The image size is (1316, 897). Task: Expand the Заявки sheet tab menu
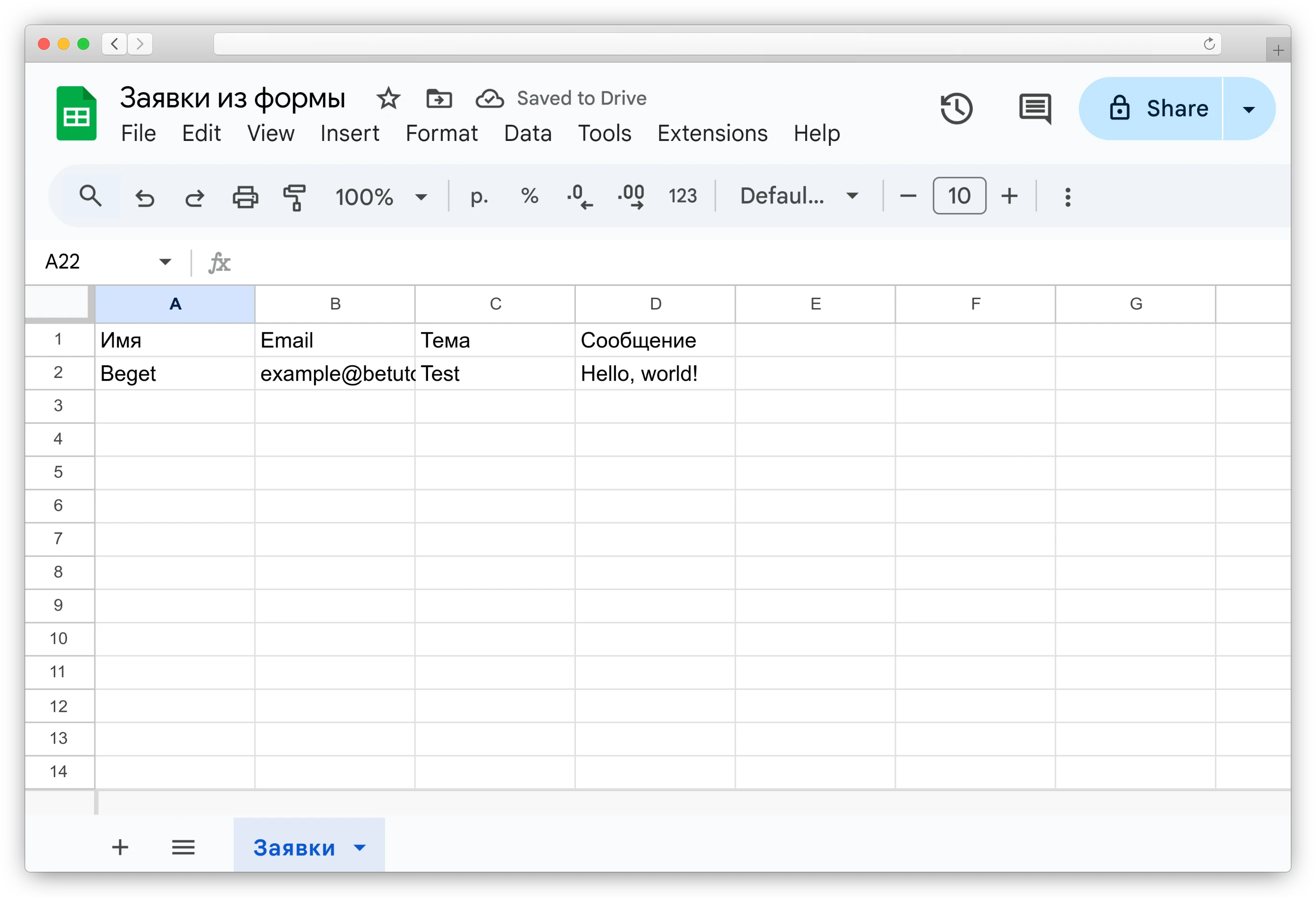click(359, 847)
